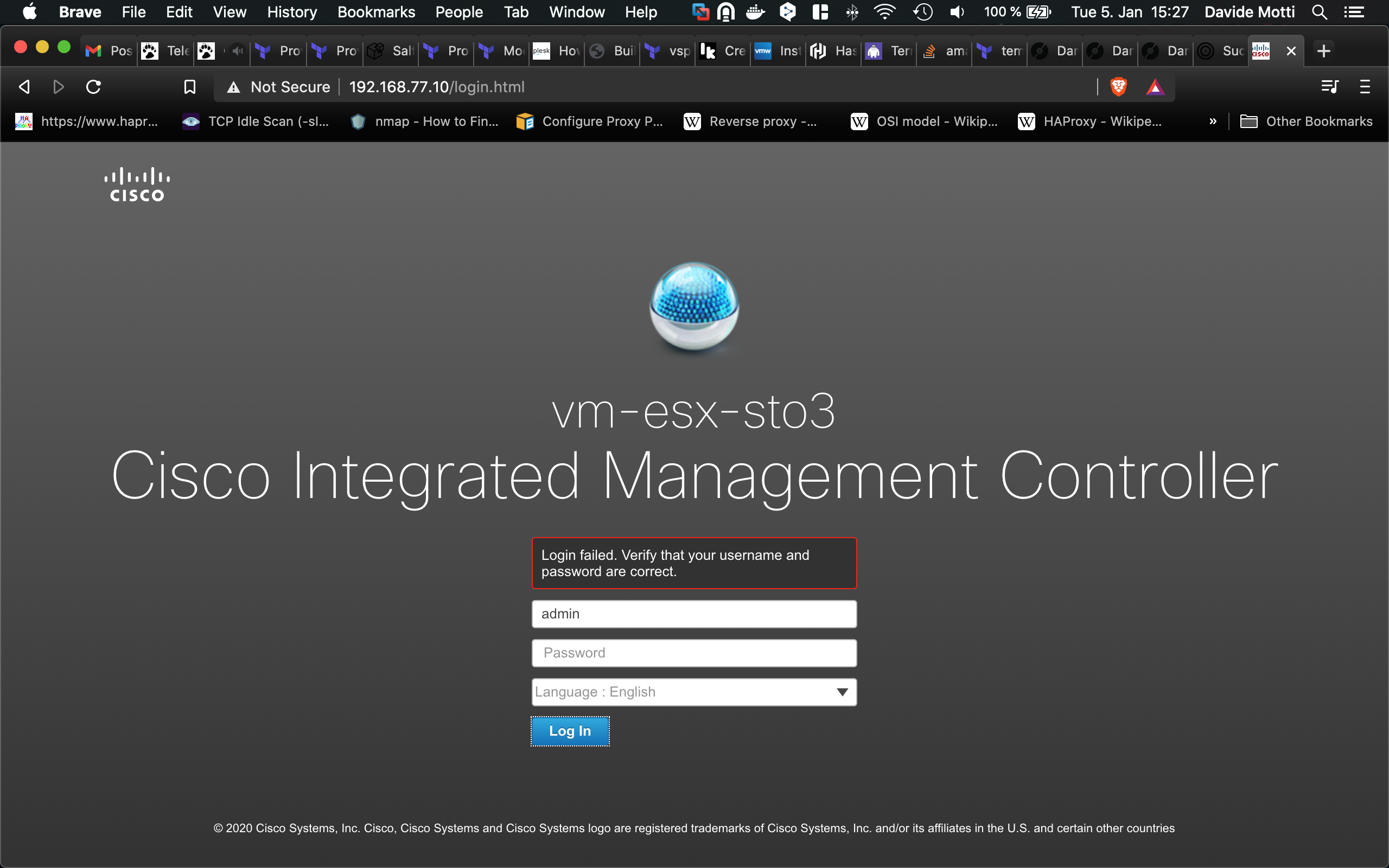Click the Bookmarks menu item
The height and width of the screenshot is (868, 1389).
pos(375,12)
